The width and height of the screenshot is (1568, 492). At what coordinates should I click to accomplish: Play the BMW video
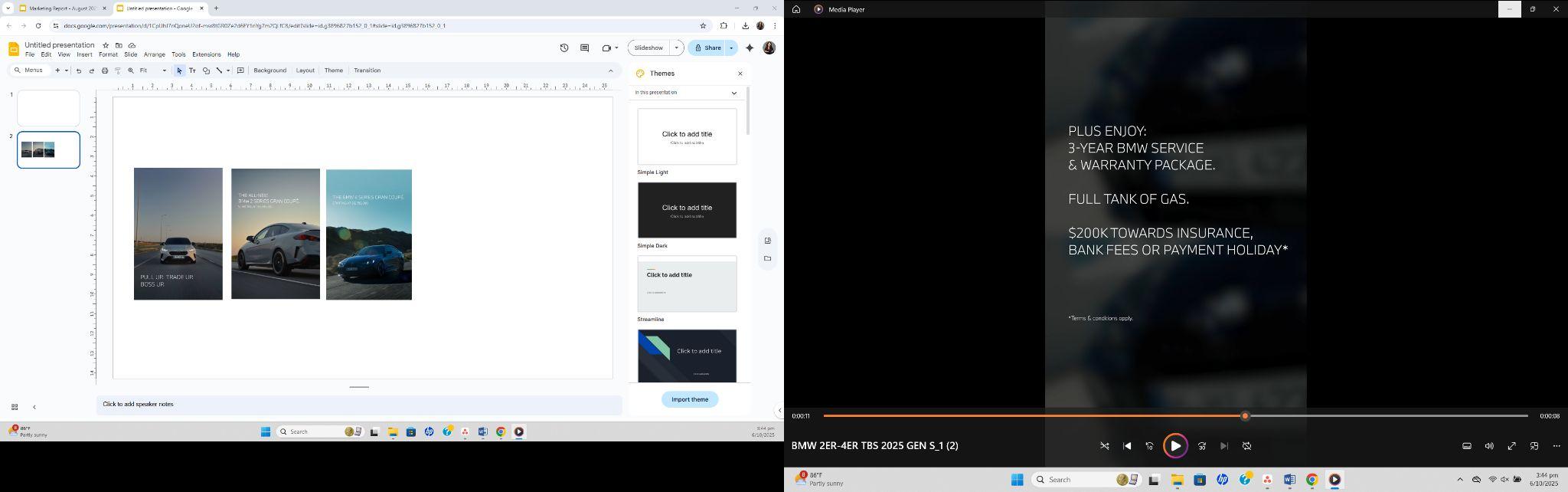coord(1175,446)
